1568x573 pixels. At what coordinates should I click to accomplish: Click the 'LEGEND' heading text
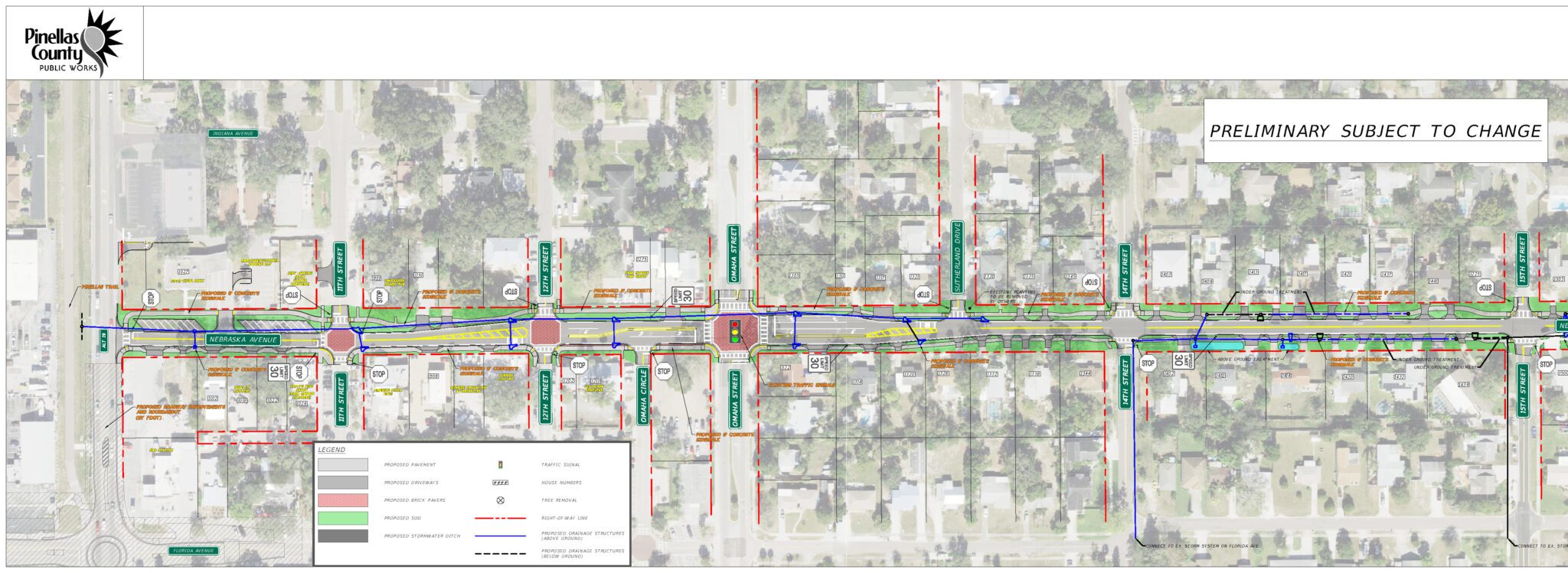(332, 450)
